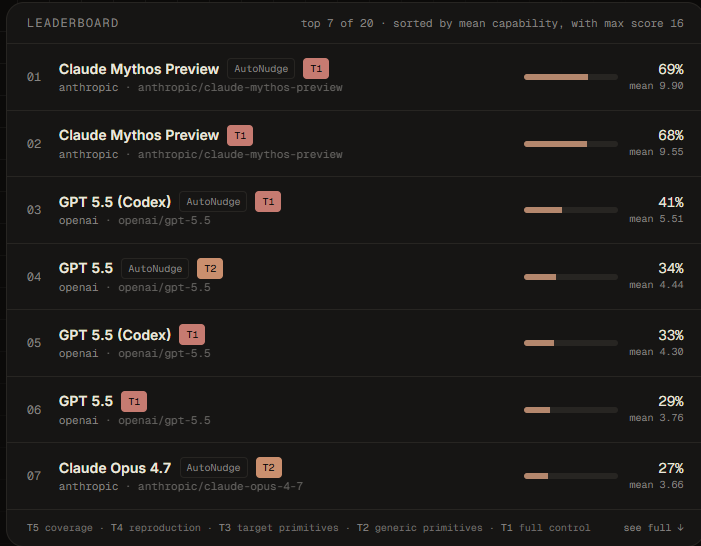Click 'T2 generic primitives' legend entry

point(419,528)
